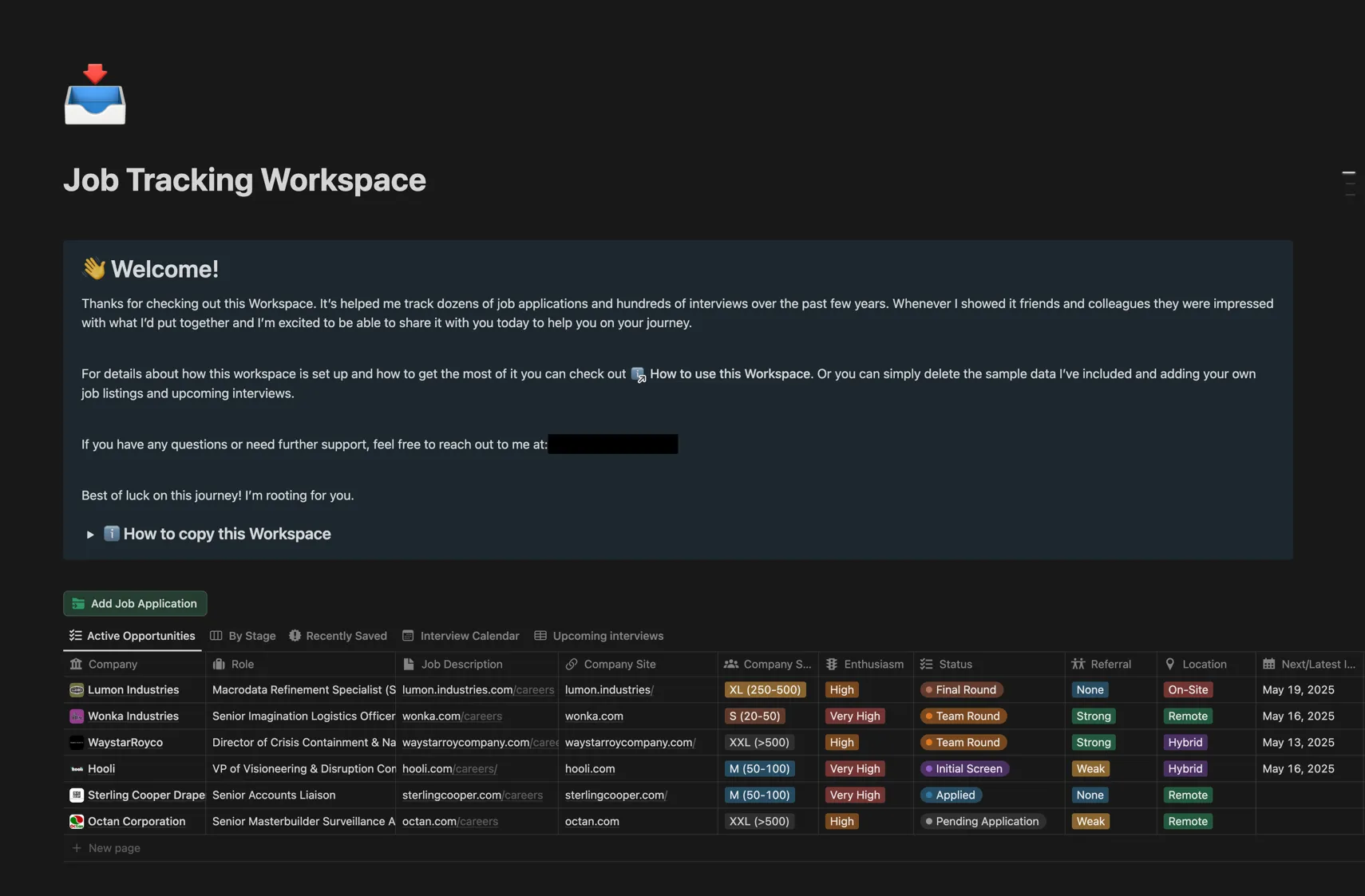This screenshot has height=896, width=1365.
Task: Open the octan.com/careers link
Action: 450,821
